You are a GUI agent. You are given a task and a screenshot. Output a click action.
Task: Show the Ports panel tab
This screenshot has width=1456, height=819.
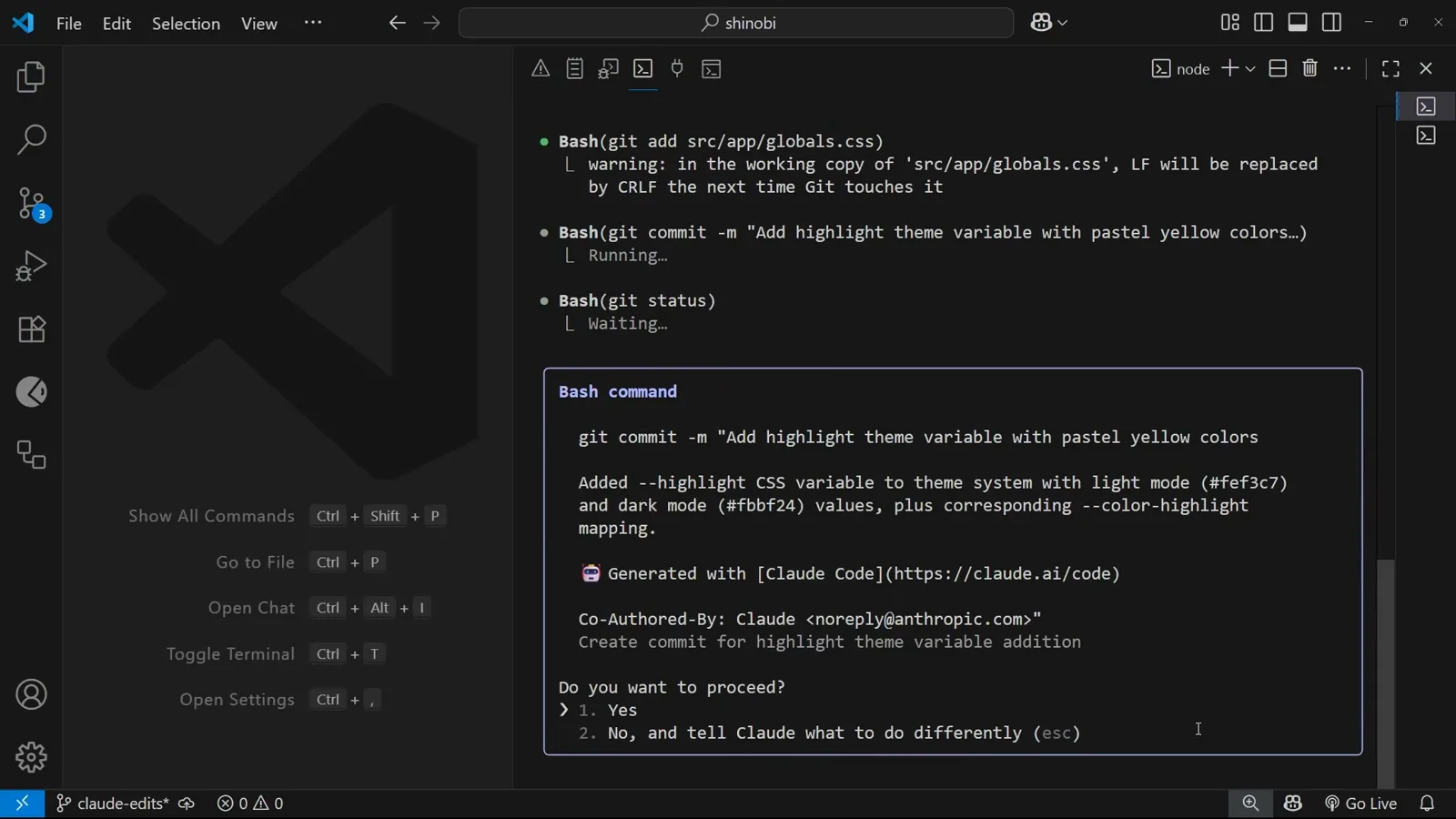(x=677, y=68)
